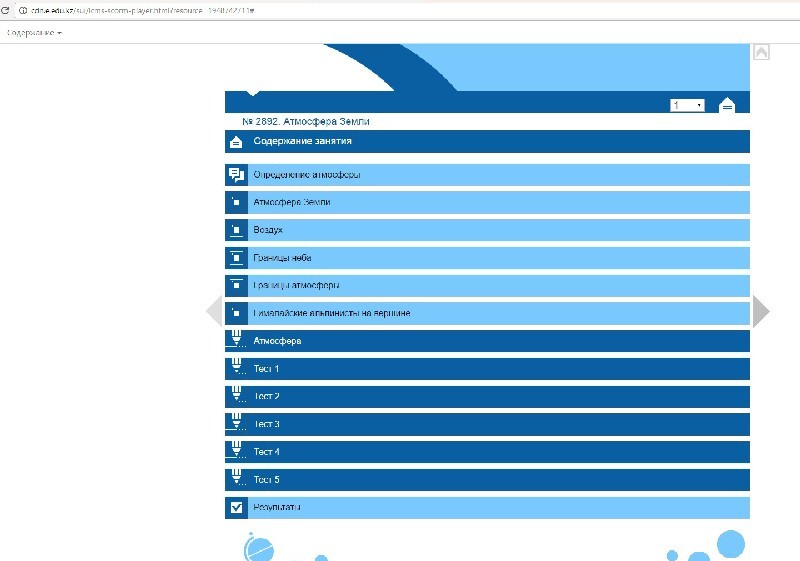Image resolution: width=800 pixels, height=561 pixels.
Task: Click the slide icon beside Воздух
Action: [x=236, y=230]
